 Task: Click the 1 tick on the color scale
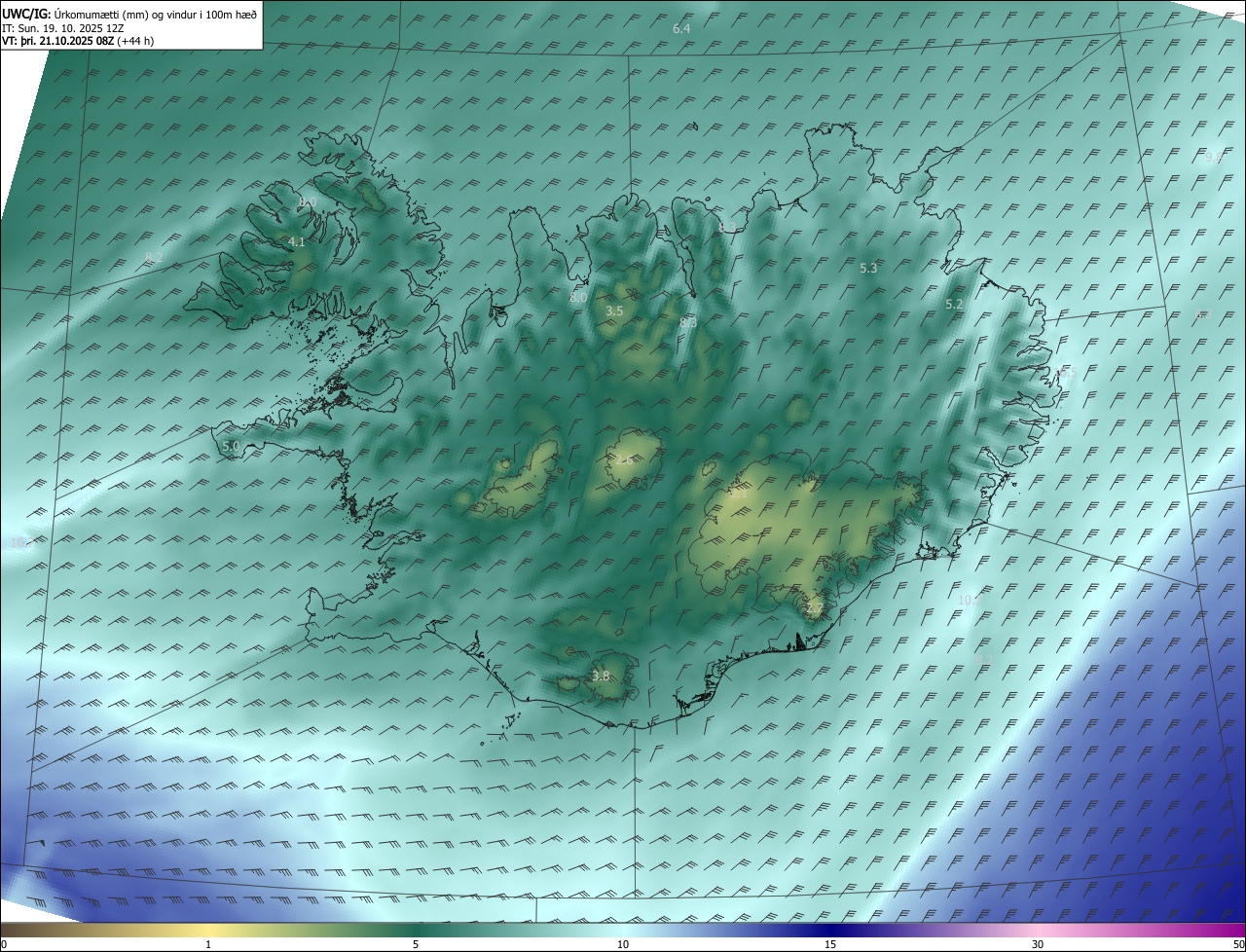pos(208,944)
